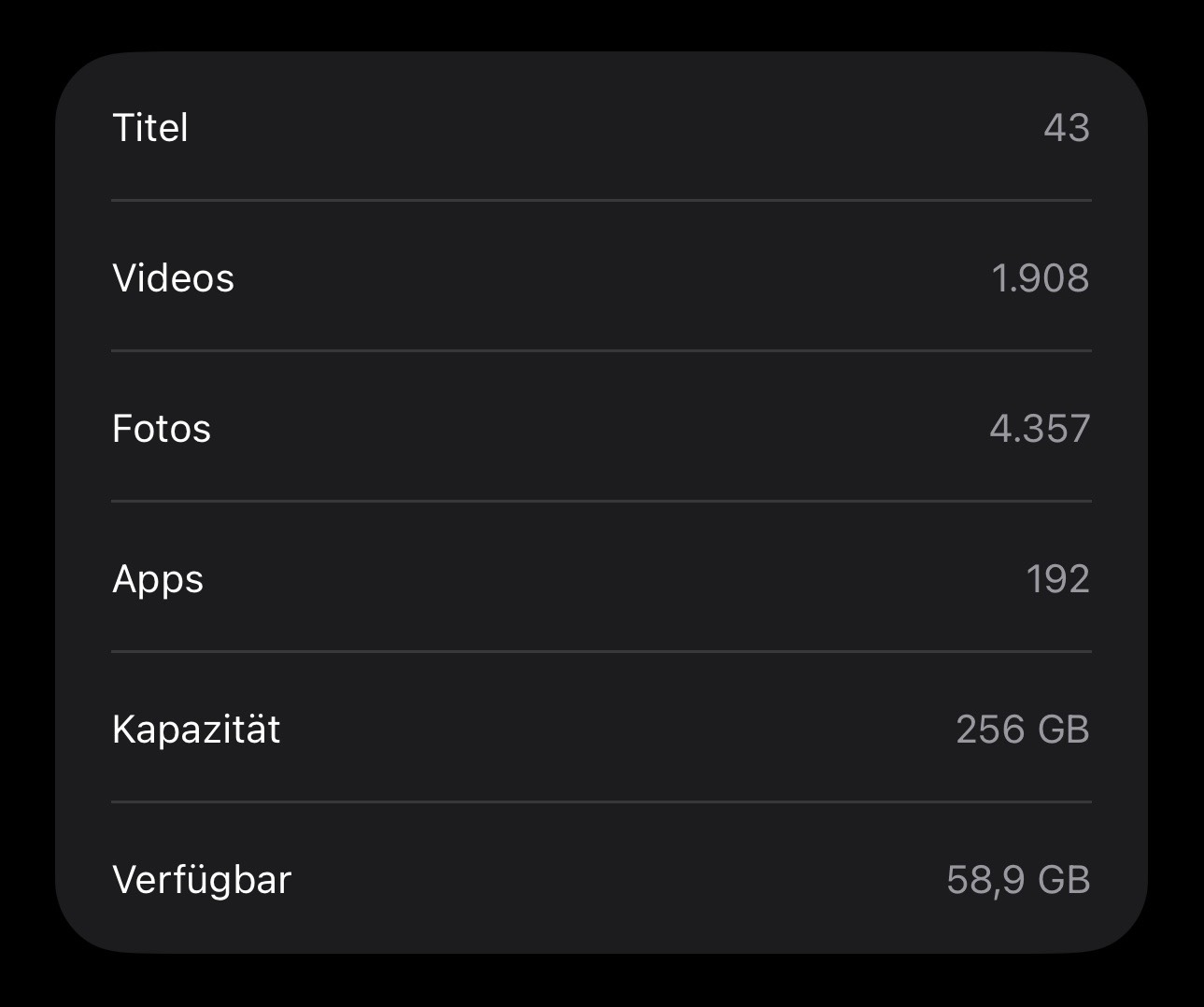The width and height of the screenshot is (1204, 1007).
Task: Click the divider line below the Videos row
Action: click(602, 350)
